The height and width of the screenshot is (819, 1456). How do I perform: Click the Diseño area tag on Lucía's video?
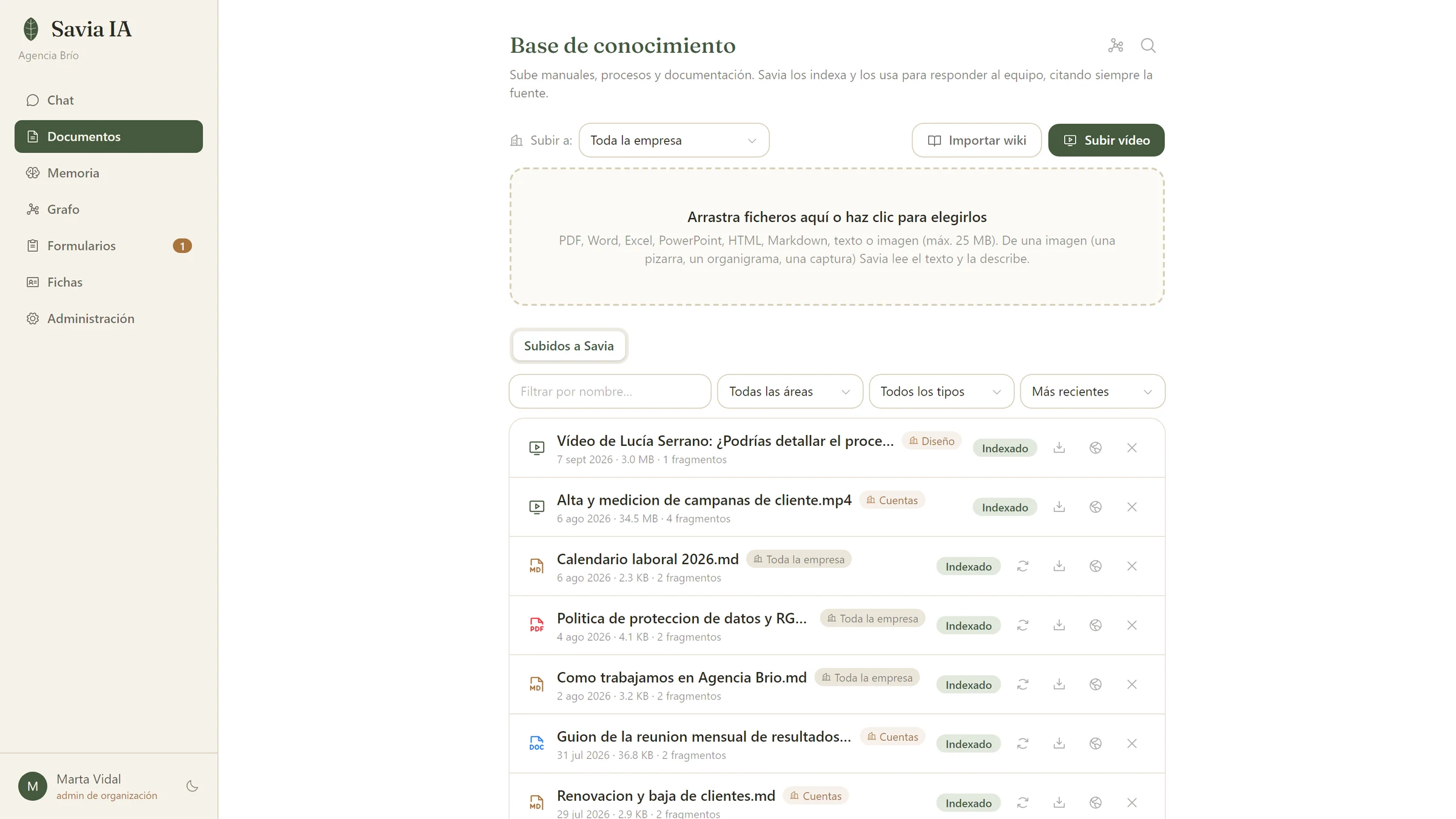point(932,441)
